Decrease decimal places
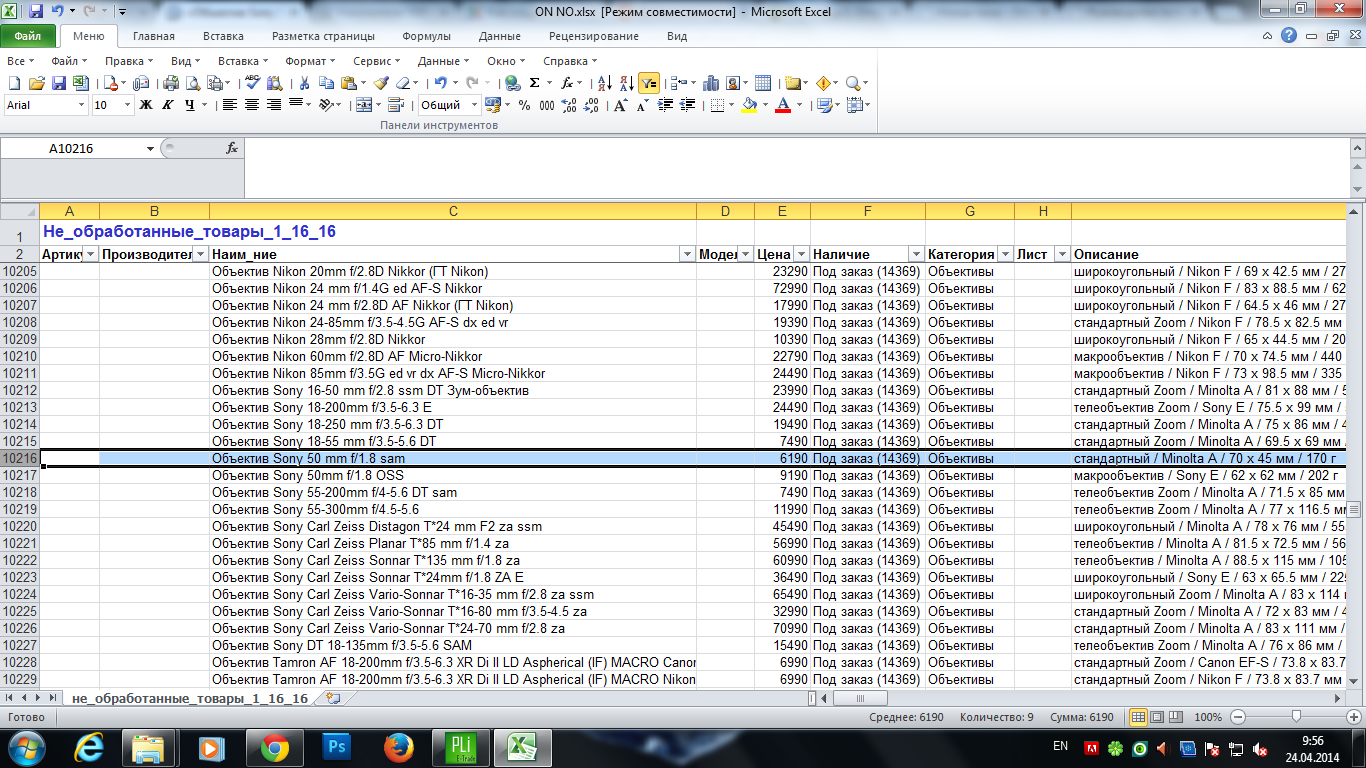 (591, 105)
